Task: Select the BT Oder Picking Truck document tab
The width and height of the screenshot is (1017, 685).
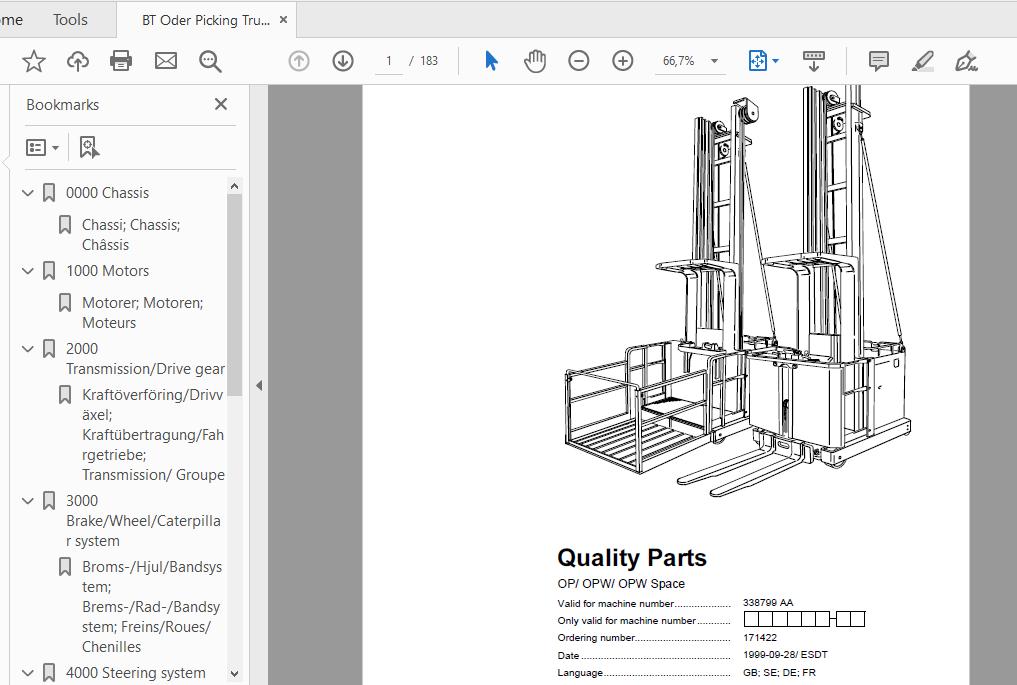Action: click(x=205, y=20)
